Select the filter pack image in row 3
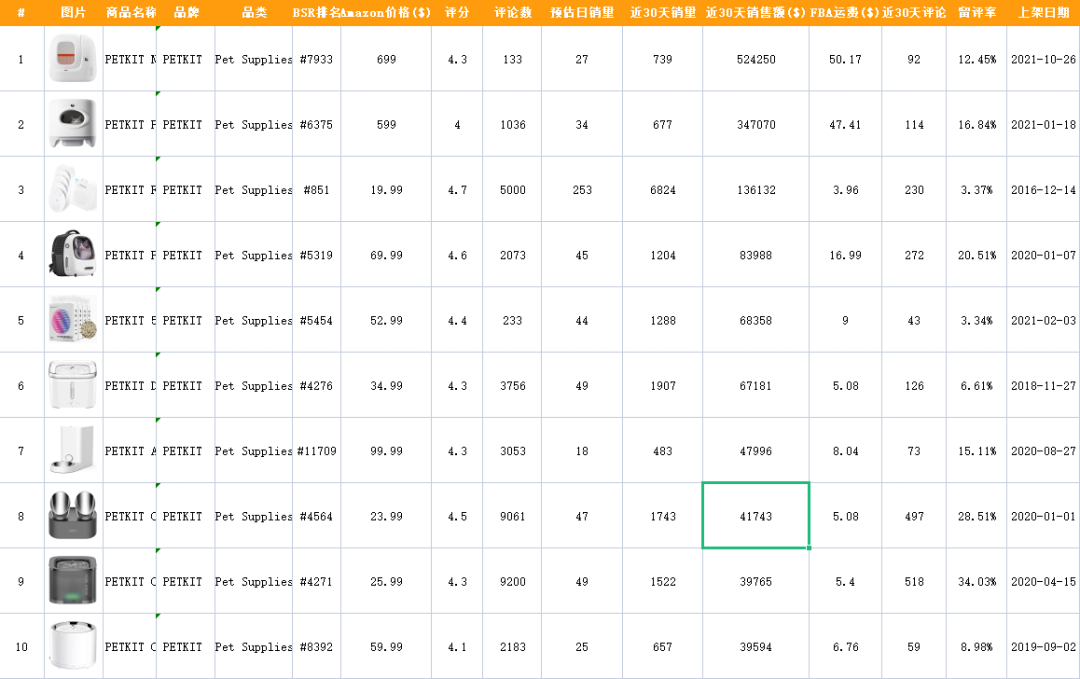The height and width of the screenshot is (679, 1080). [73, 189]
